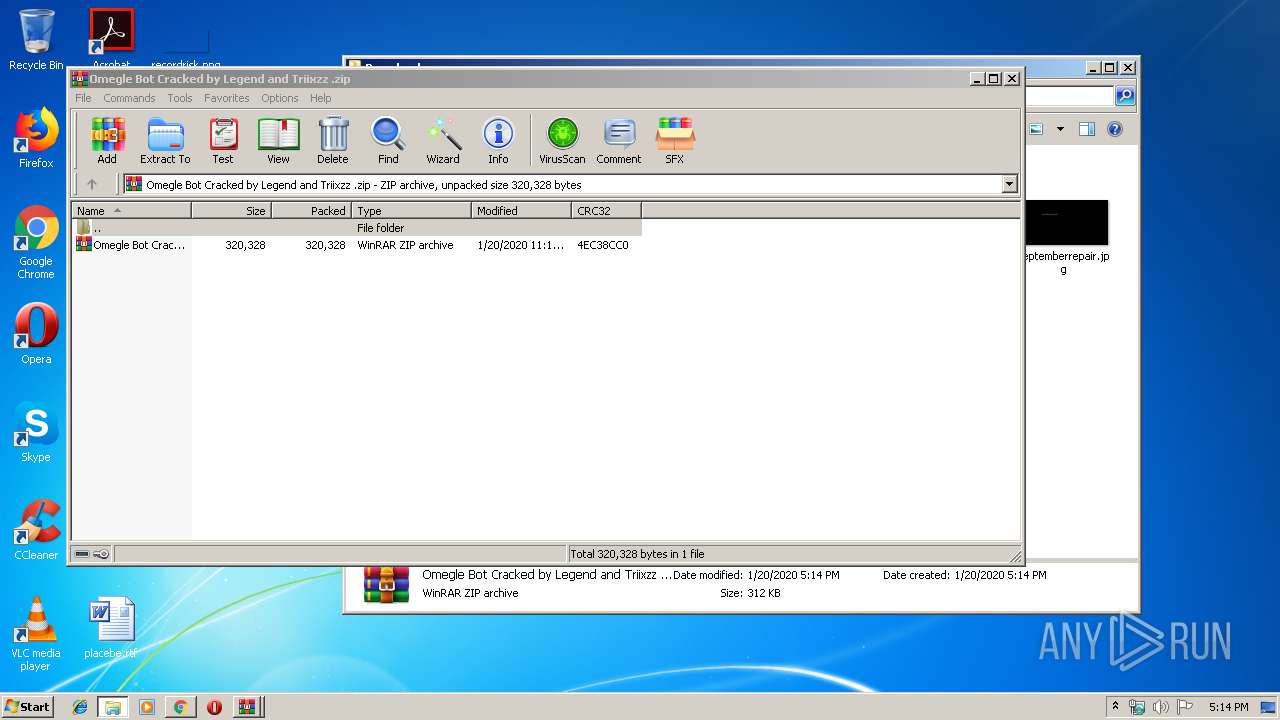Expand the archive path dropdown

point(1009,184)
